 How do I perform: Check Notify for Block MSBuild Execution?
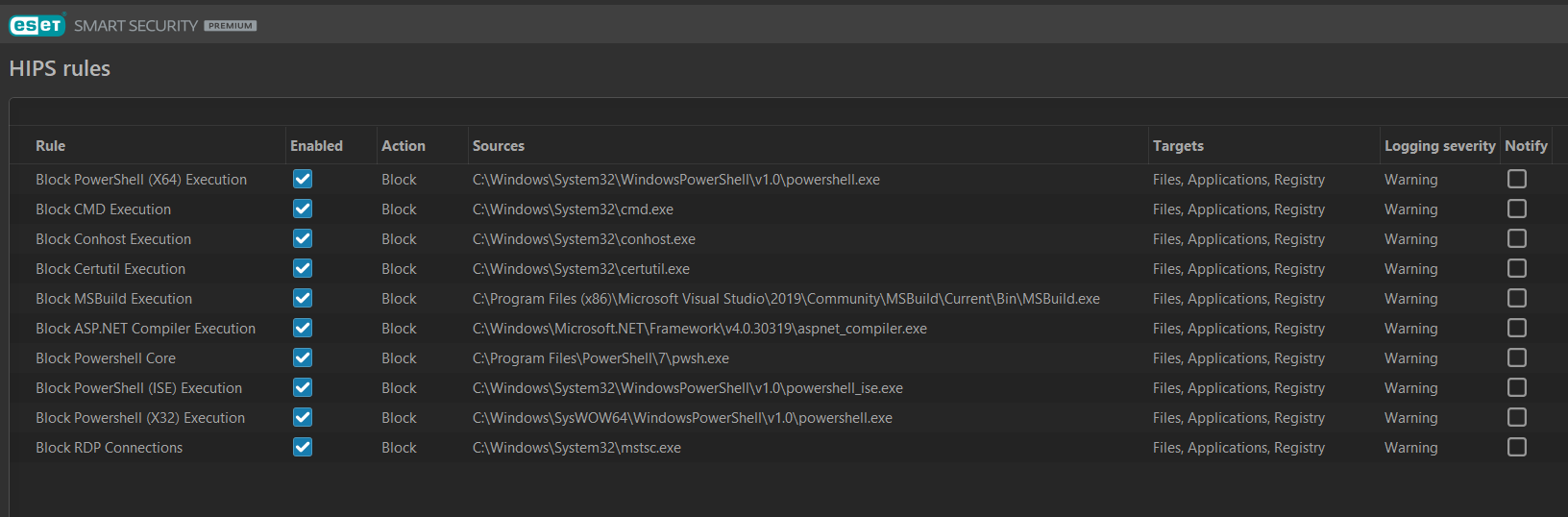(x=1516, y=298)
